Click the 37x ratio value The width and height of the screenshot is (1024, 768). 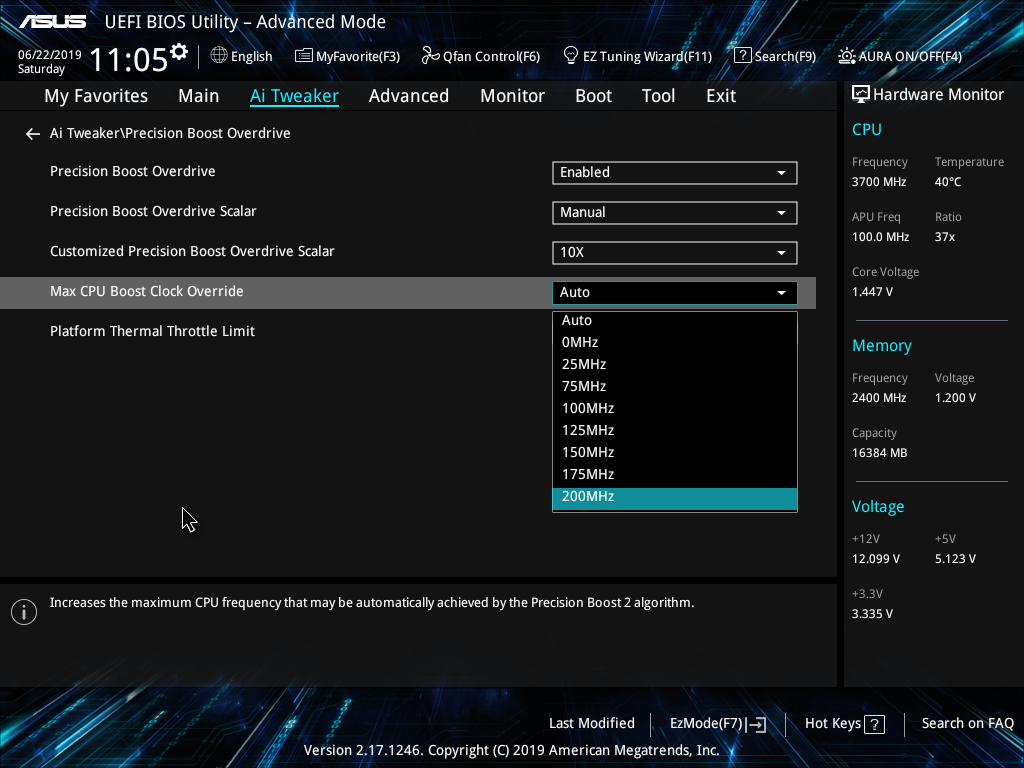point(944,237)
